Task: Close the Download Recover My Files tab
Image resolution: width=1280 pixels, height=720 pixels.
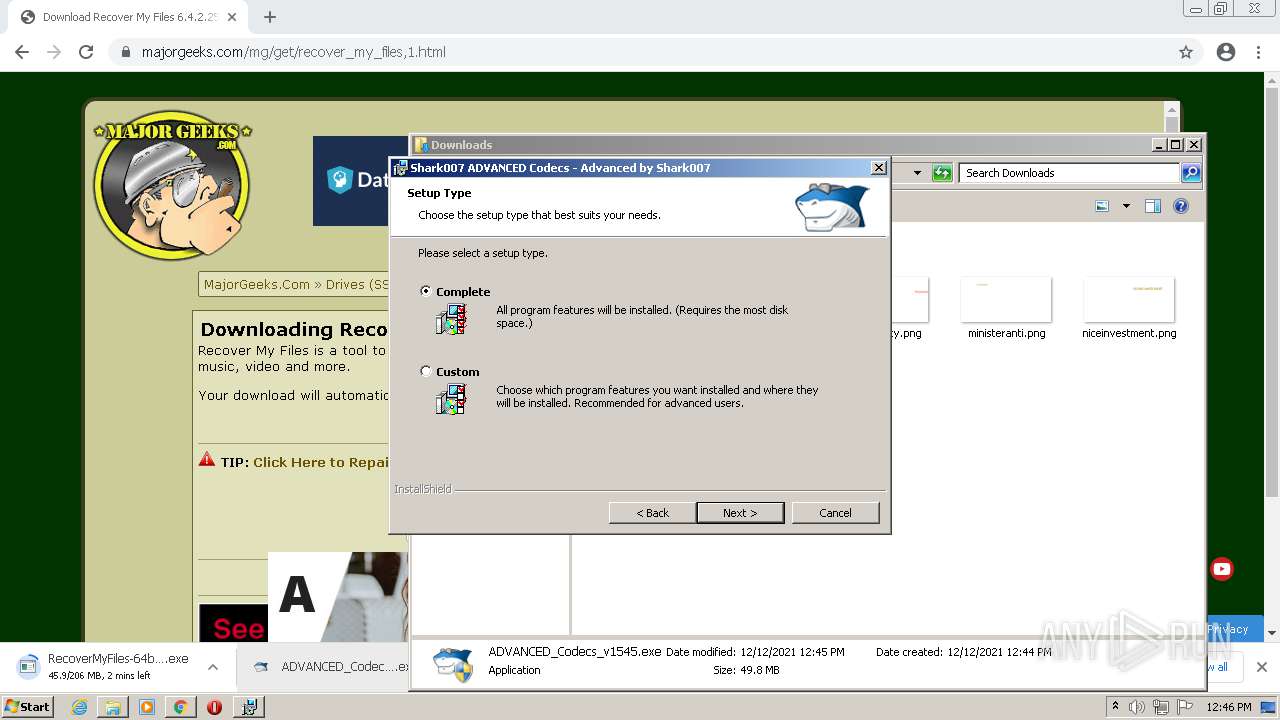Action: click(x=233, y=17)
